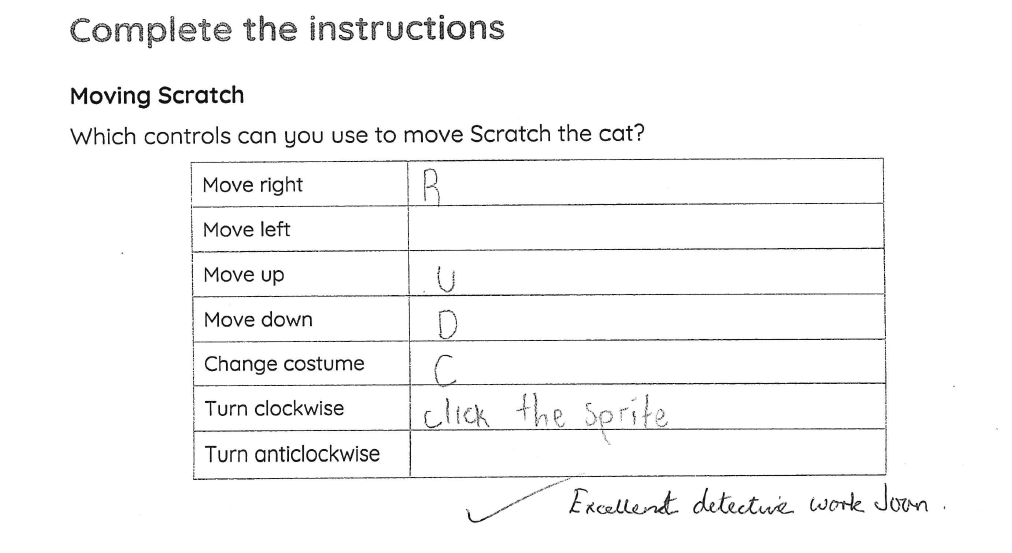This screenshot has height=553, width=1012.
Task: Click the question about moving Scratch the cat
Action: pyautogui.click(x=355, y=135)
